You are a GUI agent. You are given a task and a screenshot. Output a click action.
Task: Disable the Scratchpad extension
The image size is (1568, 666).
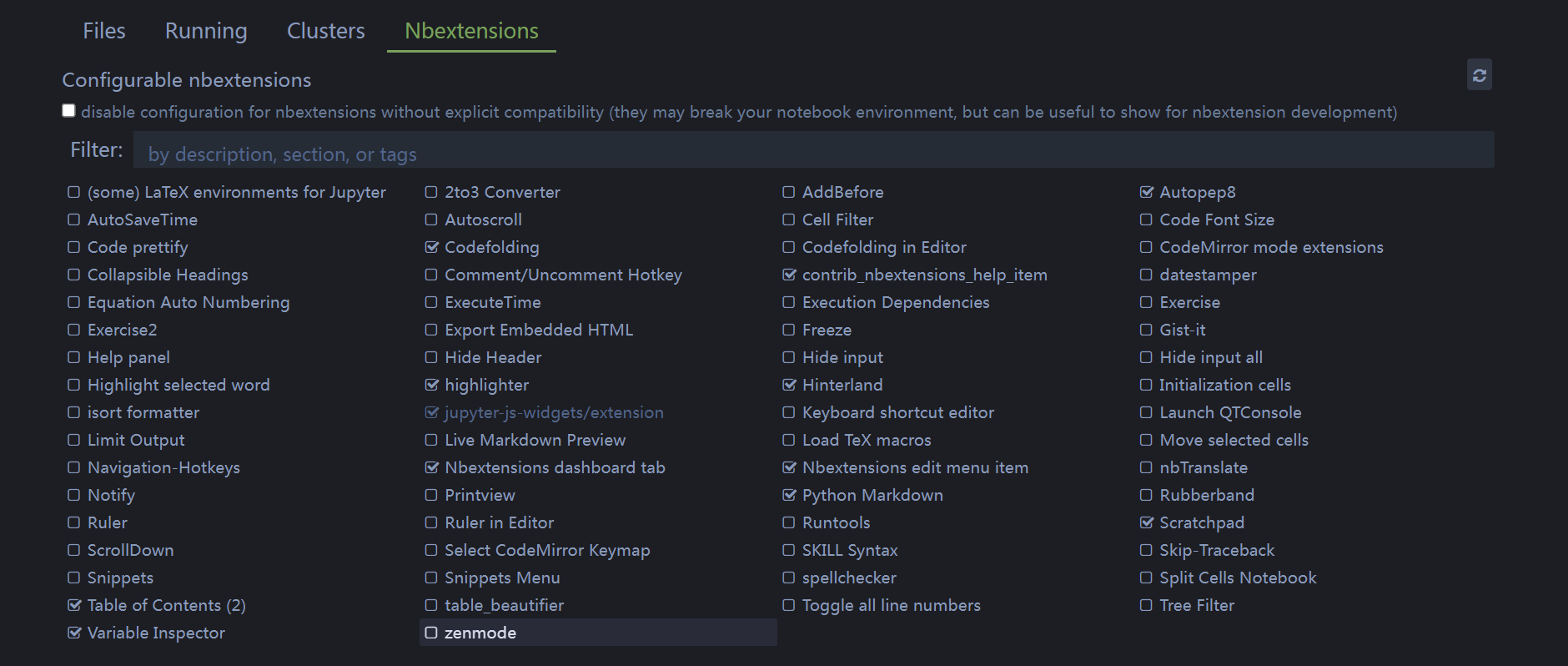(1147, 523)
